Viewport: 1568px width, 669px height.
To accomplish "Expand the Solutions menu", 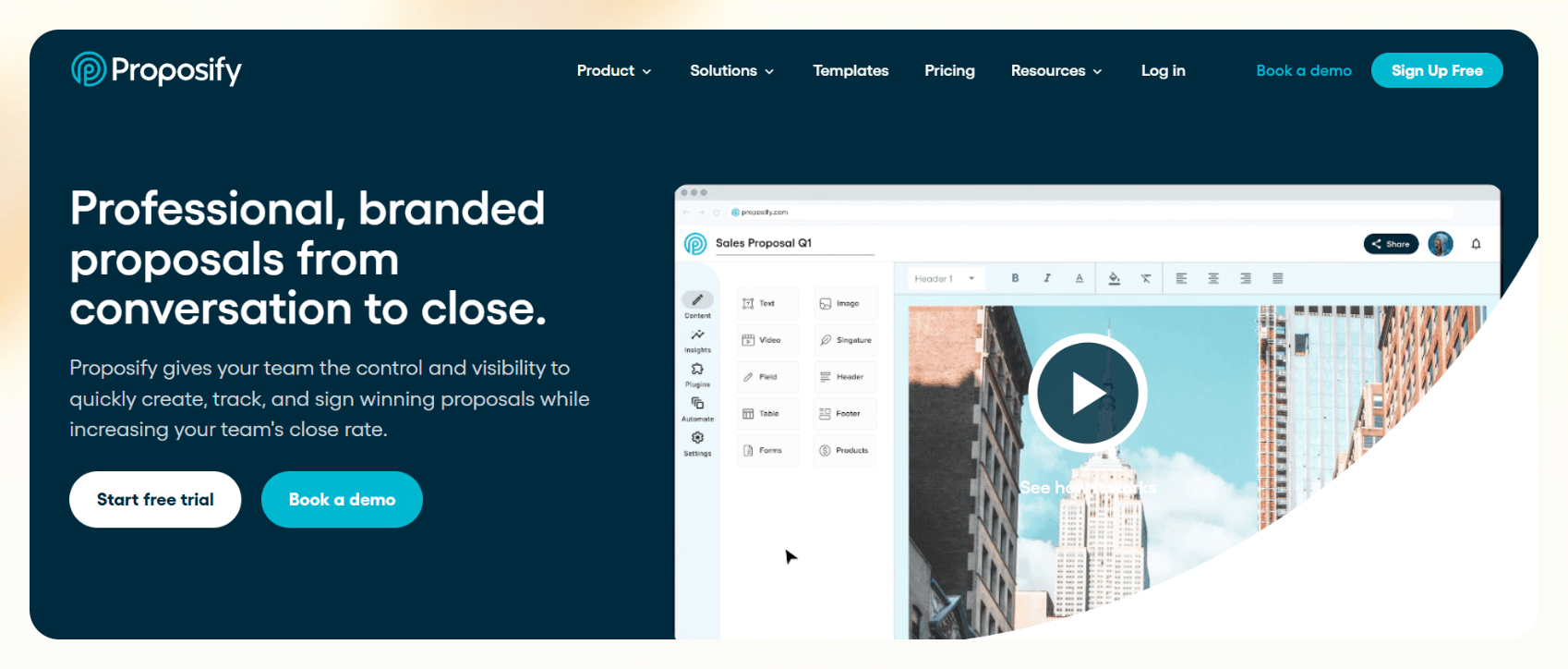I will 732,70.
